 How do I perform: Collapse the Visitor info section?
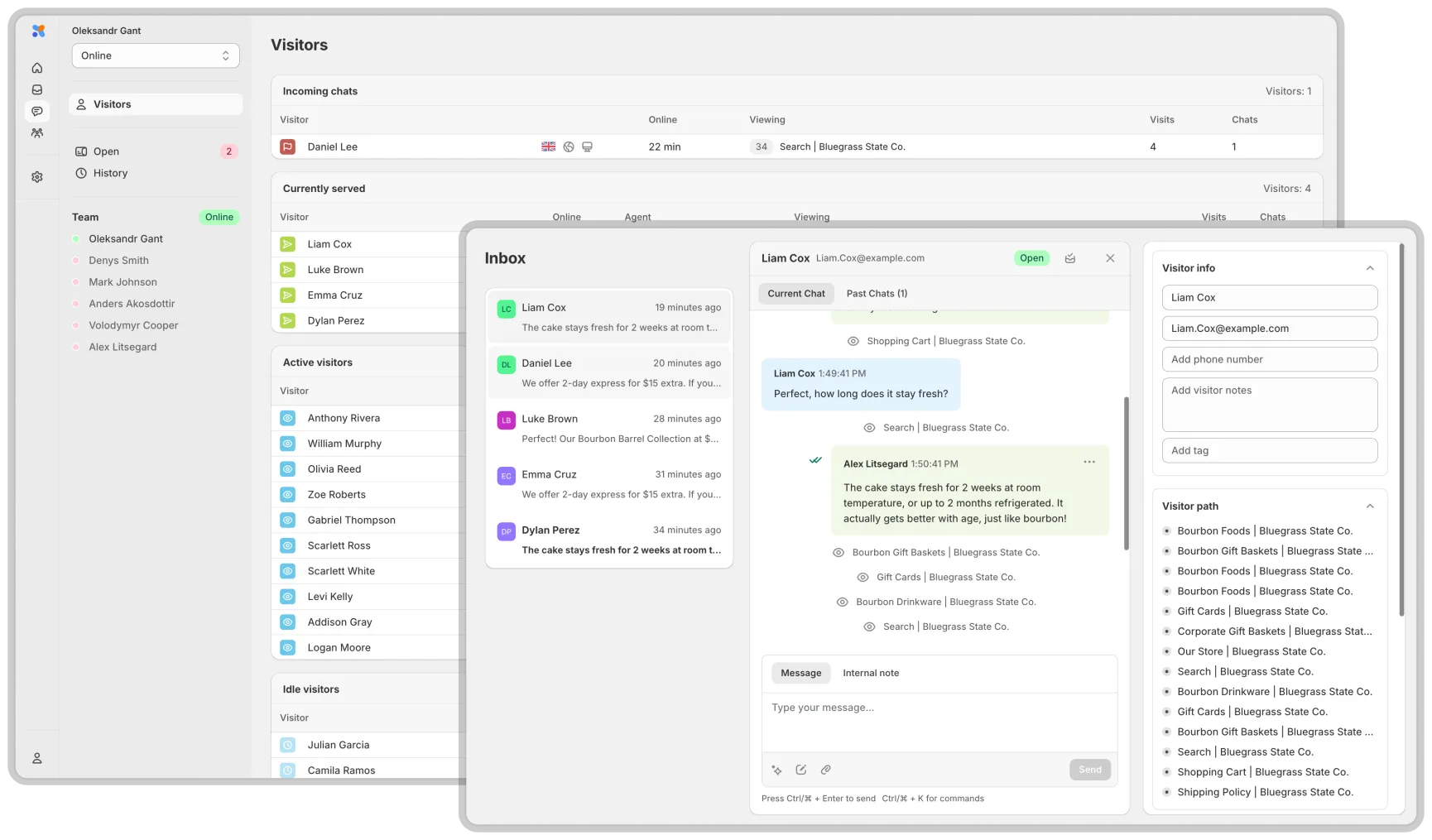coord(1370,268)
